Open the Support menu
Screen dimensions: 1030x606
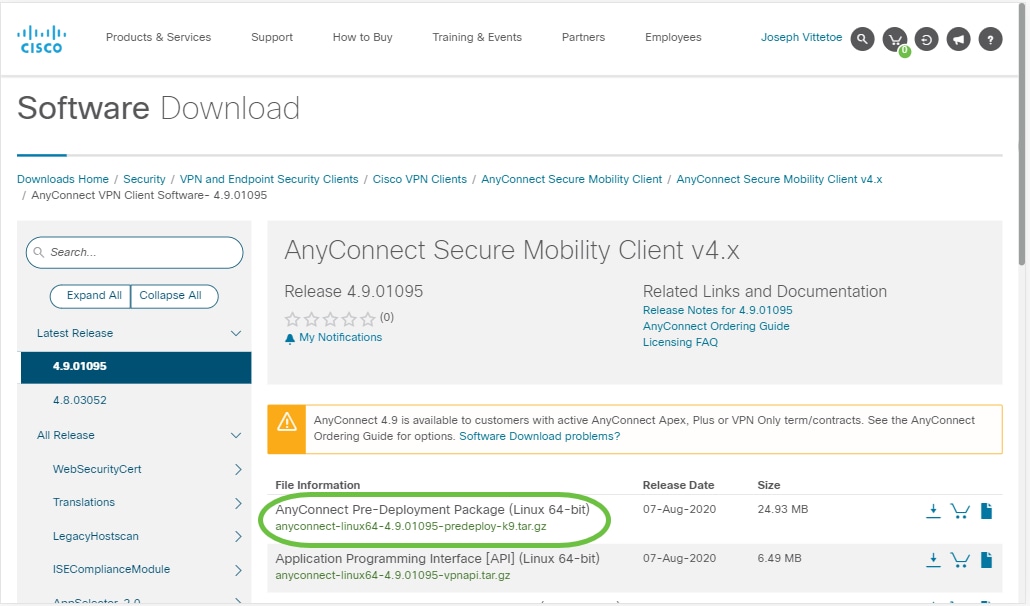click(x=272, y=37)
